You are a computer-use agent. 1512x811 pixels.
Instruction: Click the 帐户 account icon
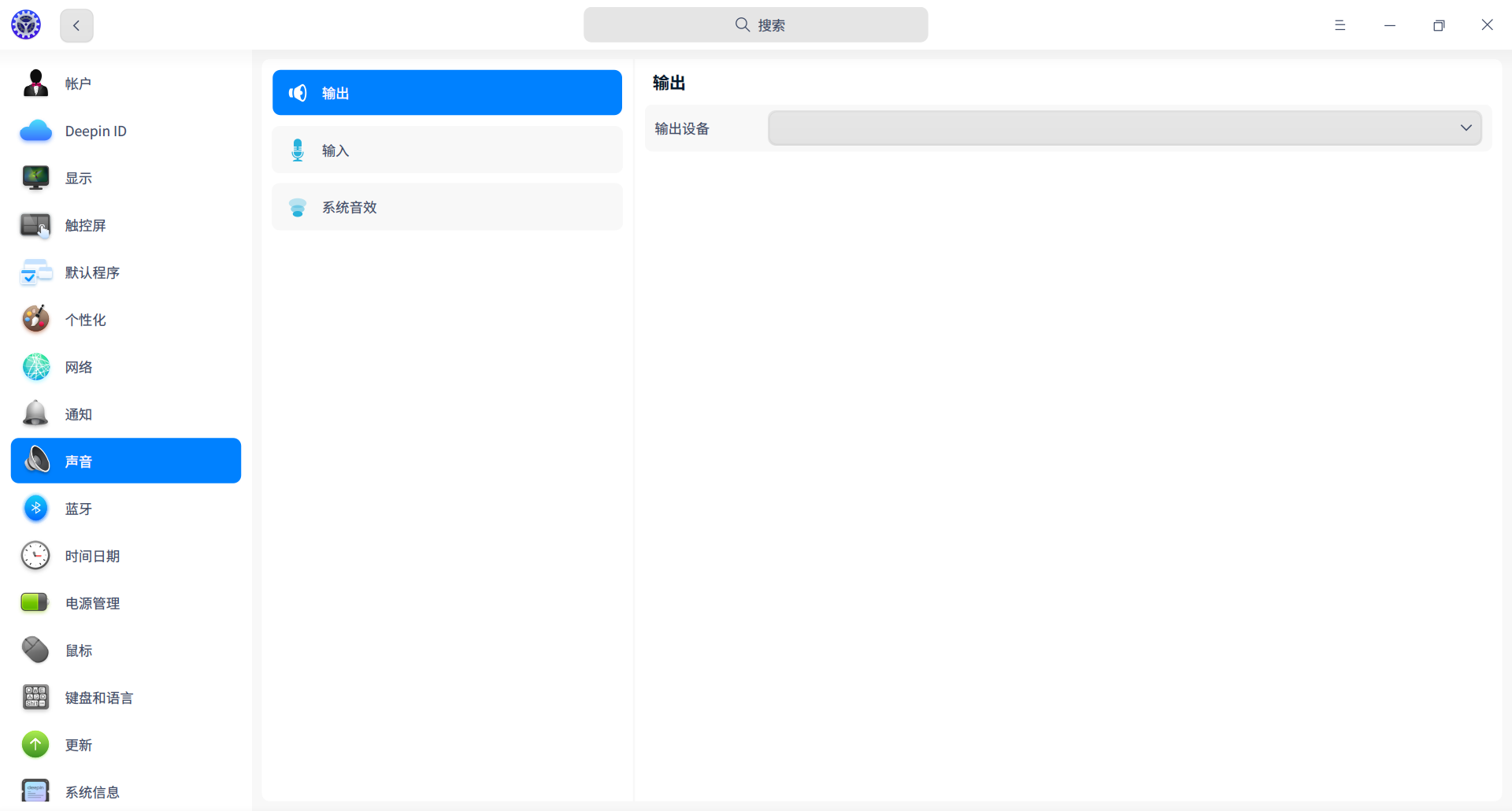(35, 83)
